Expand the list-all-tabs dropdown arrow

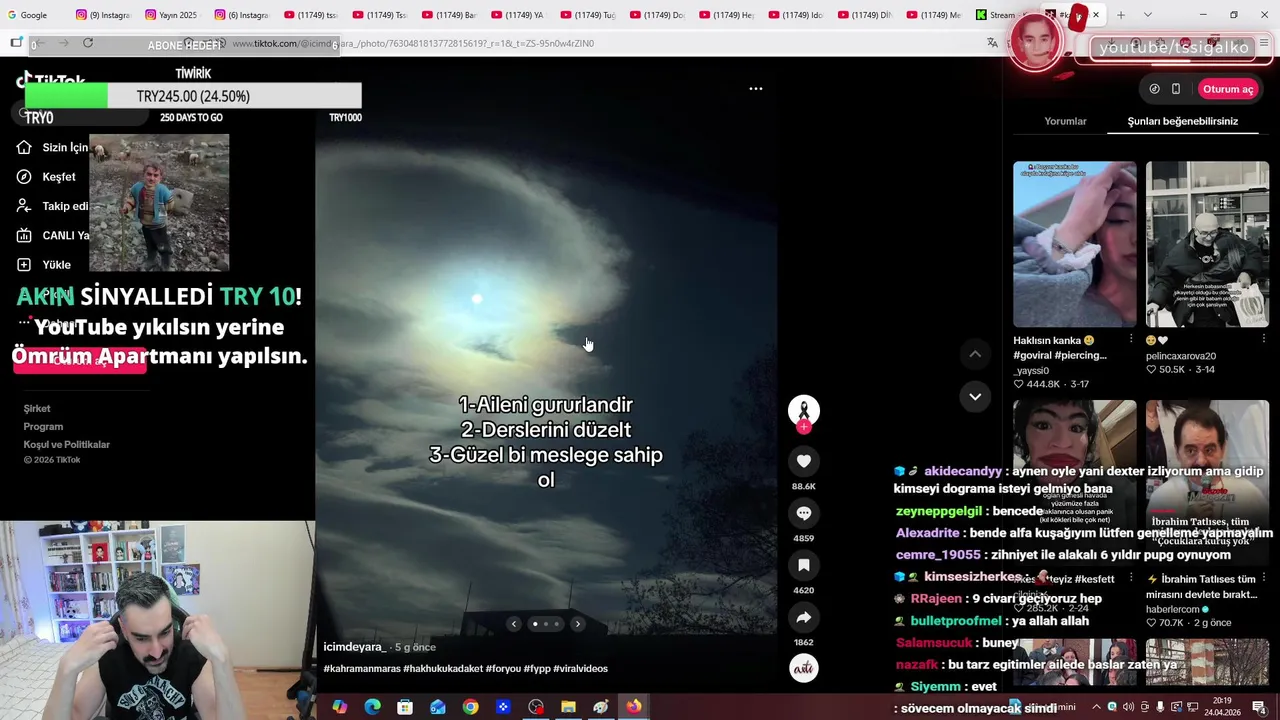[1147, 15]
